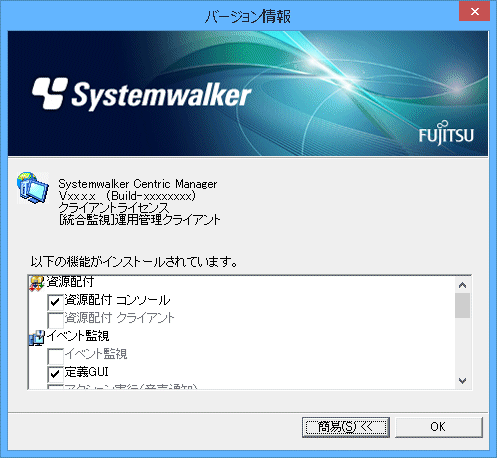Click the 資源配付 category icon

[x=37, y=283]
